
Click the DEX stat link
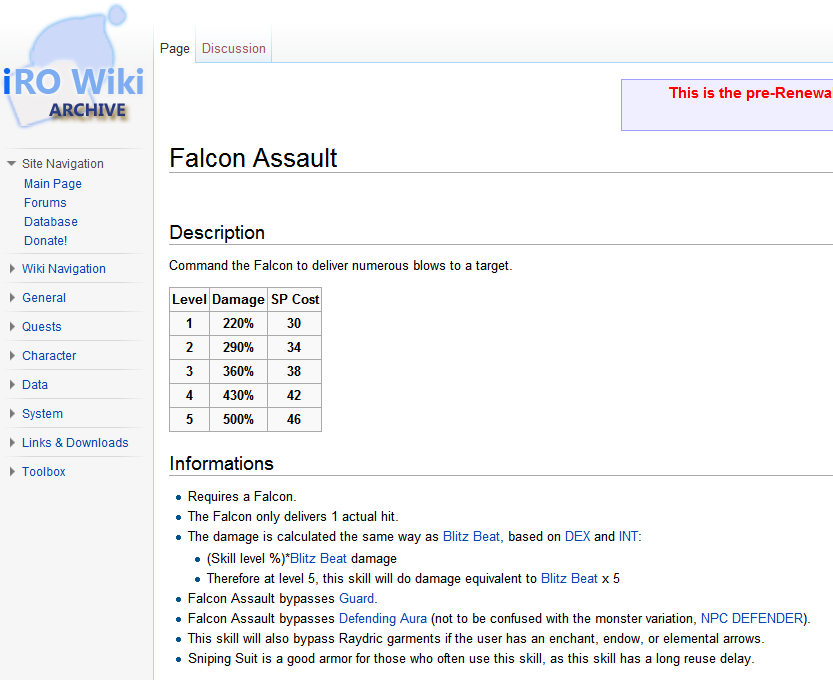click(x=577, y=537)
